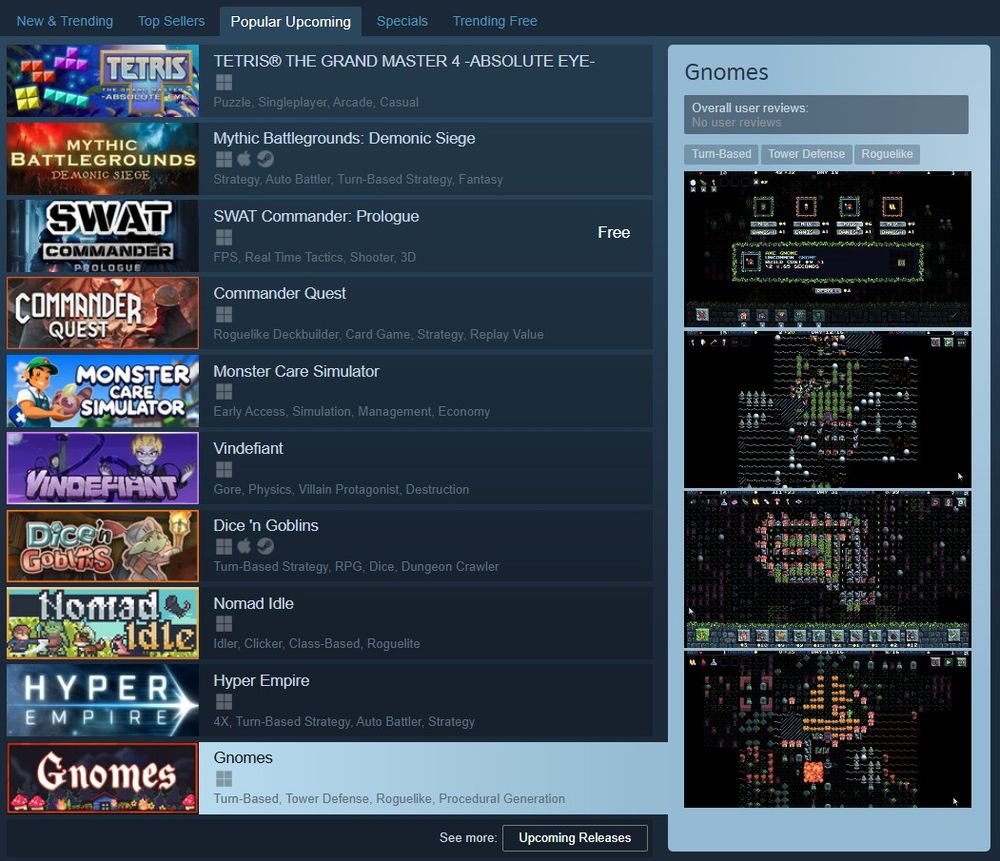Click the tags 'FPS, Real Time Tactics, Shooter, 3D'
1000x861 pixels.
[315, 257]
